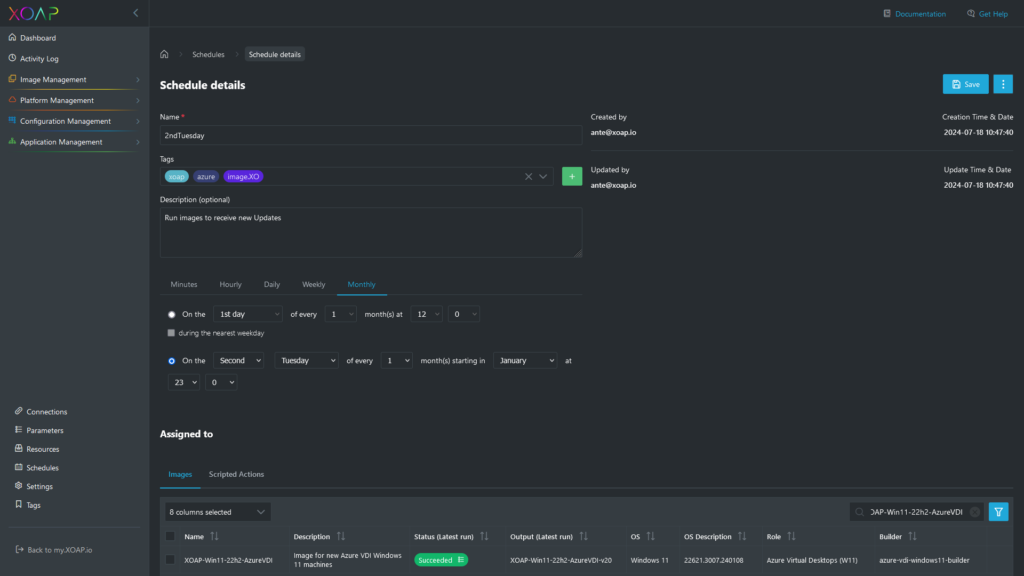Open the tags dropdown arrow
The image size is (1024, 576).
tap(543, 177)
